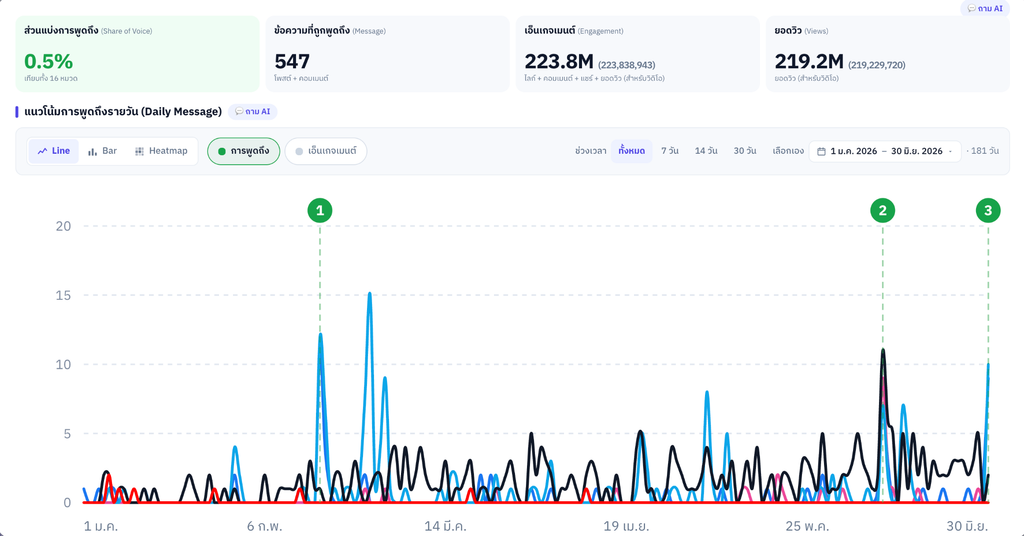Viewport: 1024px width, 536px height.
Task: Click ถาม AI beside Daily Message heading
Action: tap(253, 112)
